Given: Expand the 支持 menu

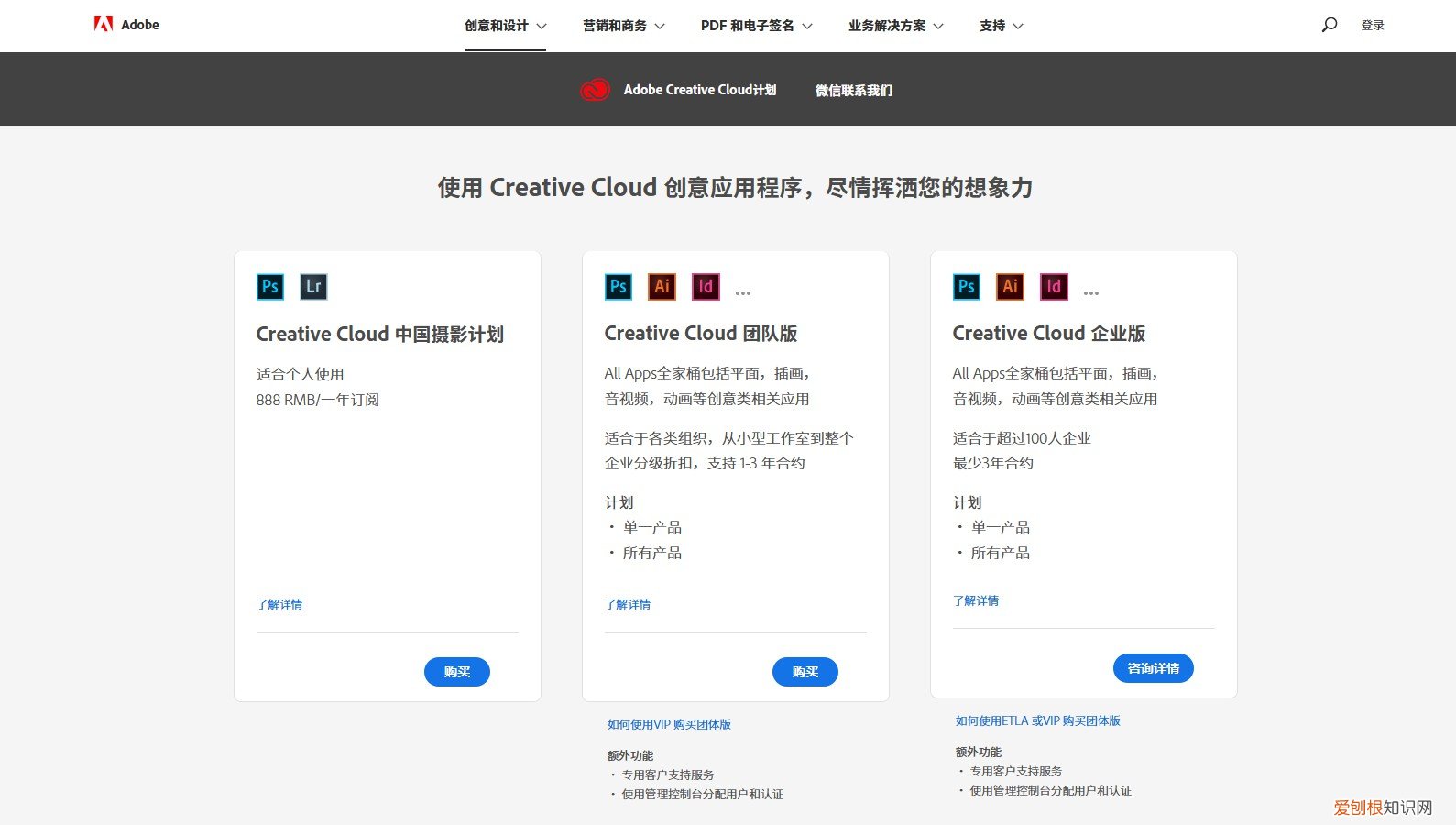Looking at the screenshot, I should click(x=1001, y=26).
